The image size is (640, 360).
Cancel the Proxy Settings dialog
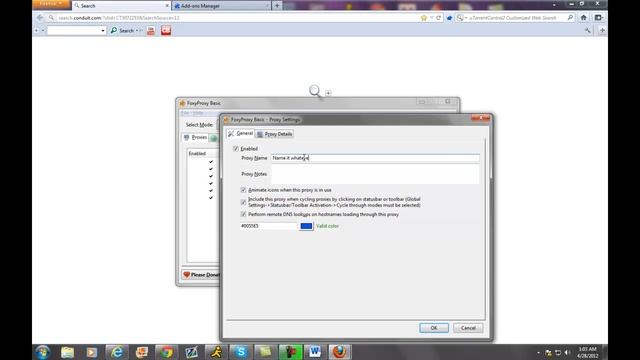click(x=468, y=328)
